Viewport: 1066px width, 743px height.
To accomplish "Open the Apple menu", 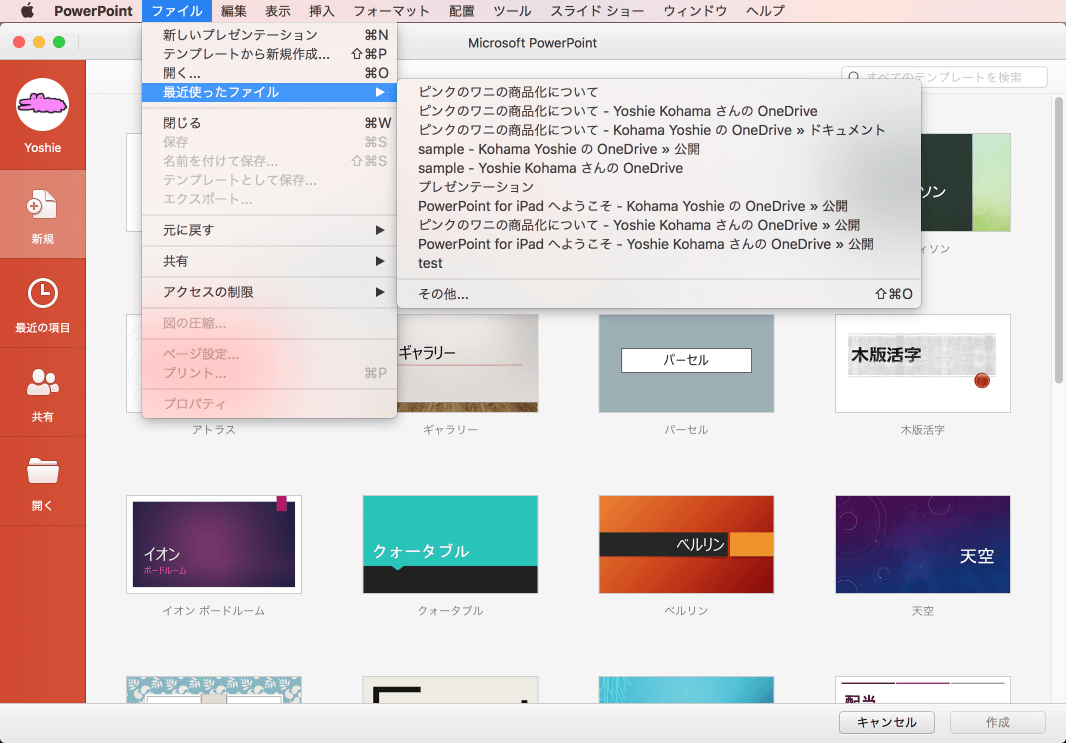I will [x=27, y=10].
